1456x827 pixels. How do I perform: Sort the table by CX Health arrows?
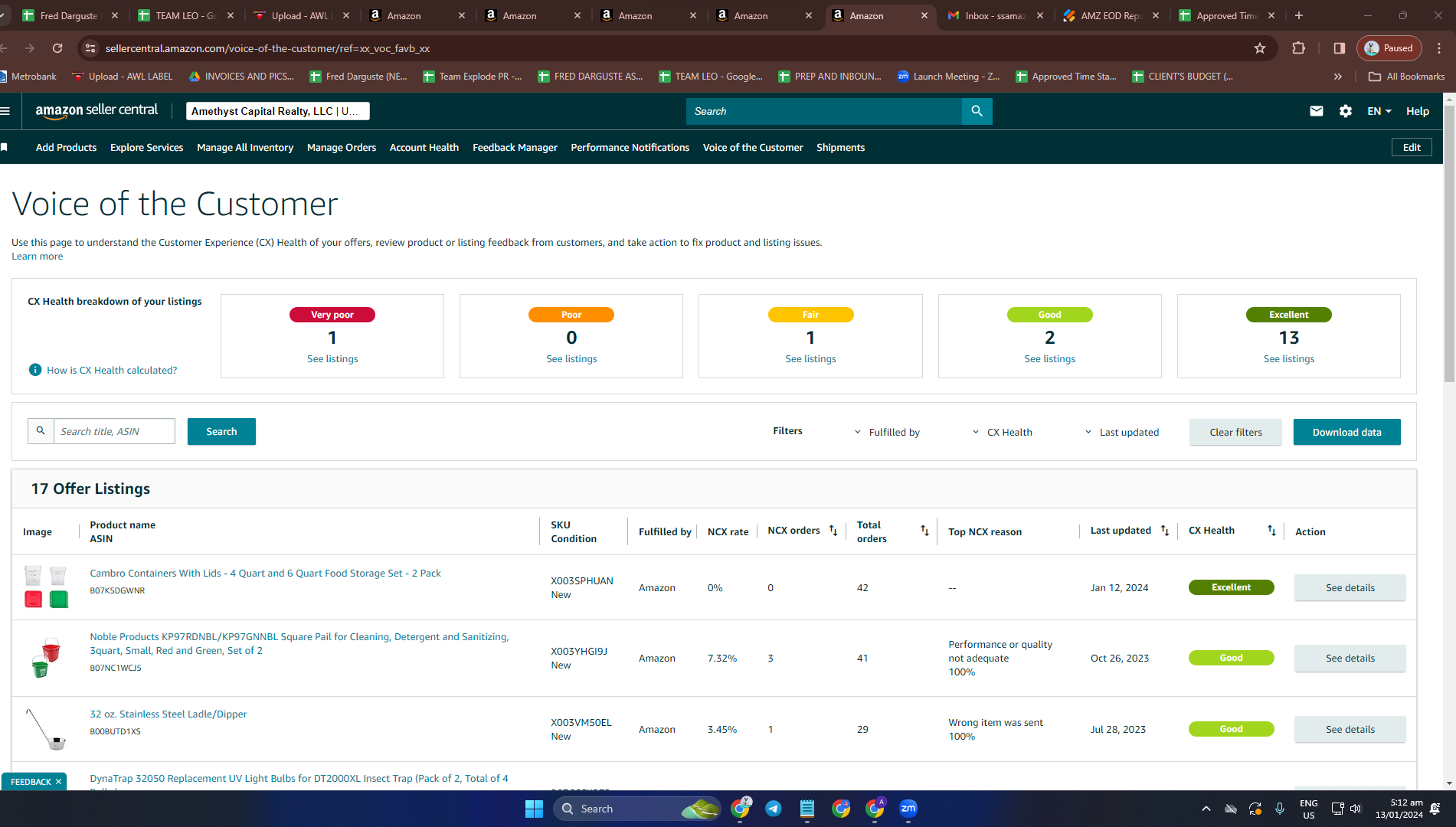[x=1271, y=531]
